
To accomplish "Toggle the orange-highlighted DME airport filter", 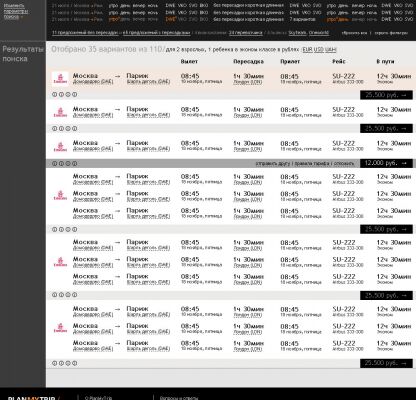I will (x=170, y=19).
